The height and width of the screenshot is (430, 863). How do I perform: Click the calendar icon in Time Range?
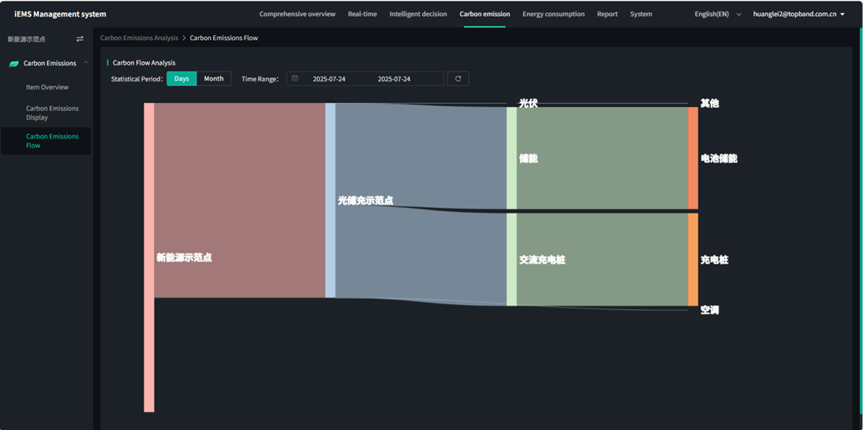(x=295, y=78)
